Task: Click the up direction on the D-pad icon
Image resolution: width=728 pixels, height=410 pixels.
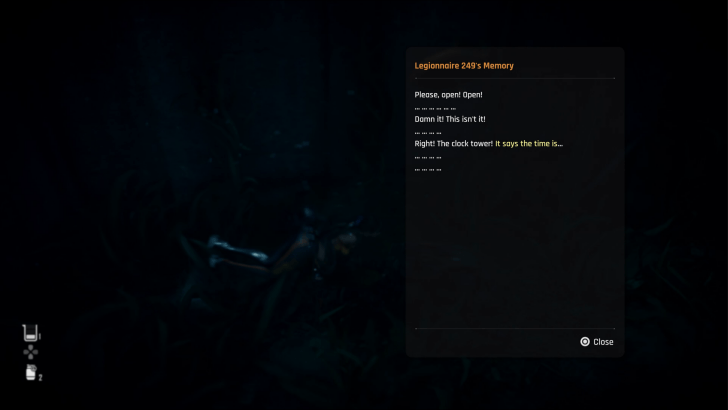Action: click(31, 347)
